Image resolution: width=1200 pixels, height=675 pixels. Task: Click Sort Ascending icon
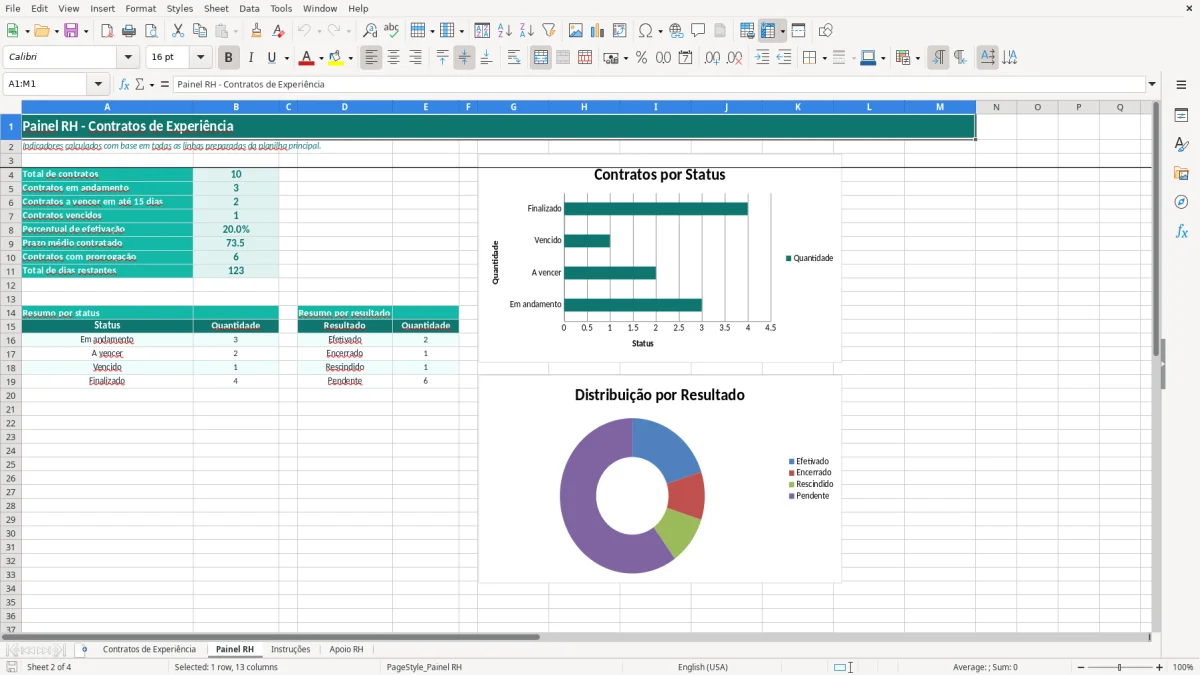(x=505, y=31)
